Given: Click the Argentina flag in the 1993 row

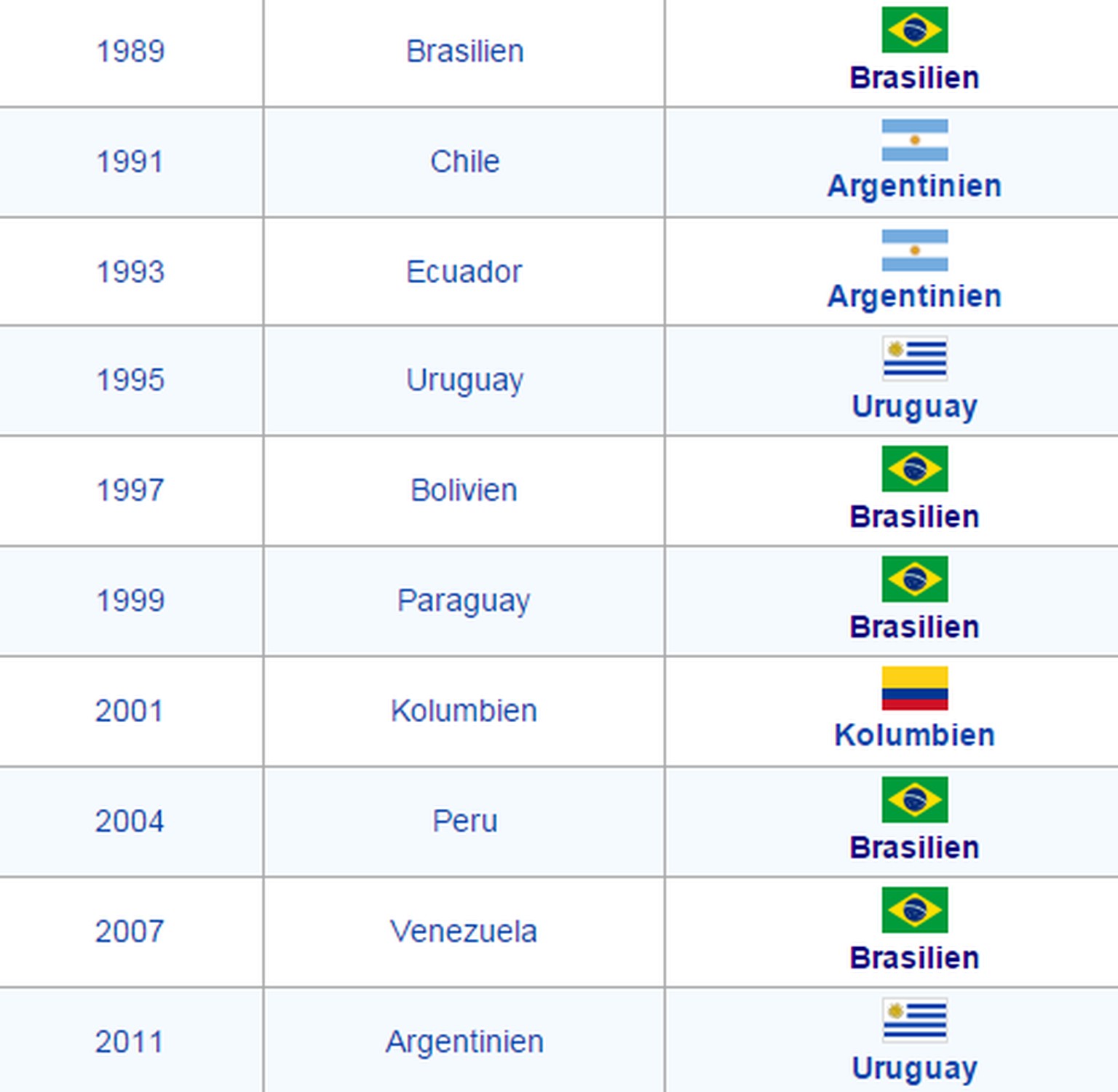Looking at the screenshot, I should tap(914, 250).
